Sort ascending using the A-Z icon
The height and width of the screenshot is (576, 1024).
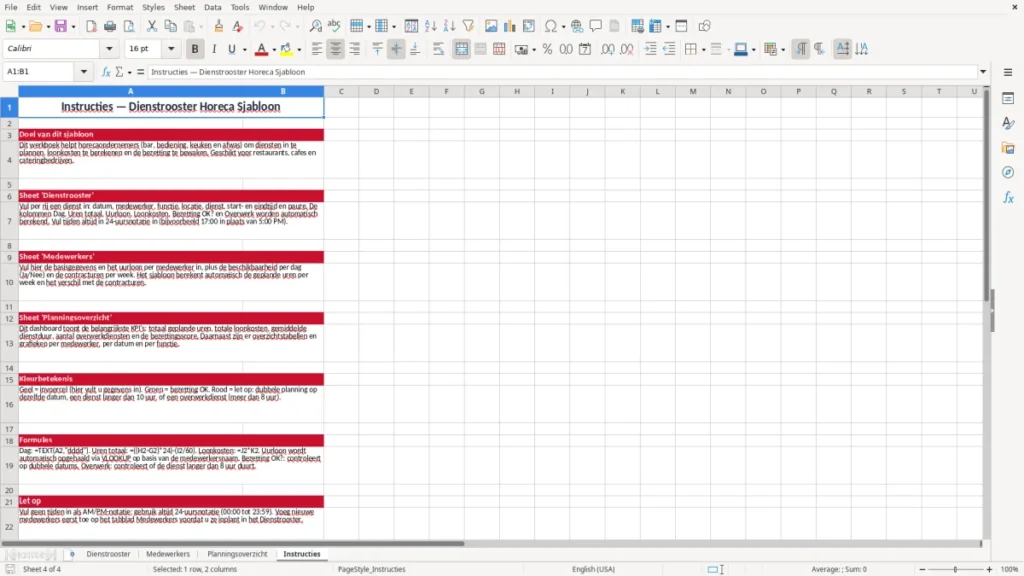[430, 26]
